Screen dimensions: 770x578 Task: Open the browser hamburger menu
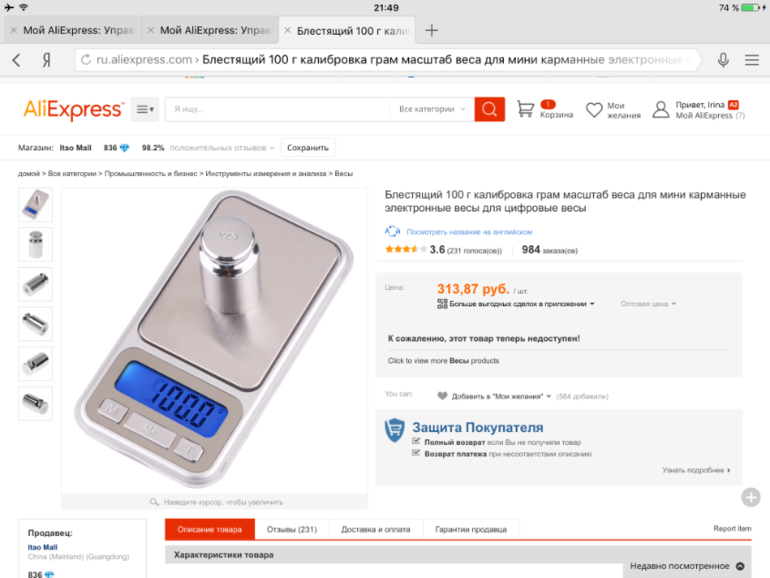click(x=751, y=60)
